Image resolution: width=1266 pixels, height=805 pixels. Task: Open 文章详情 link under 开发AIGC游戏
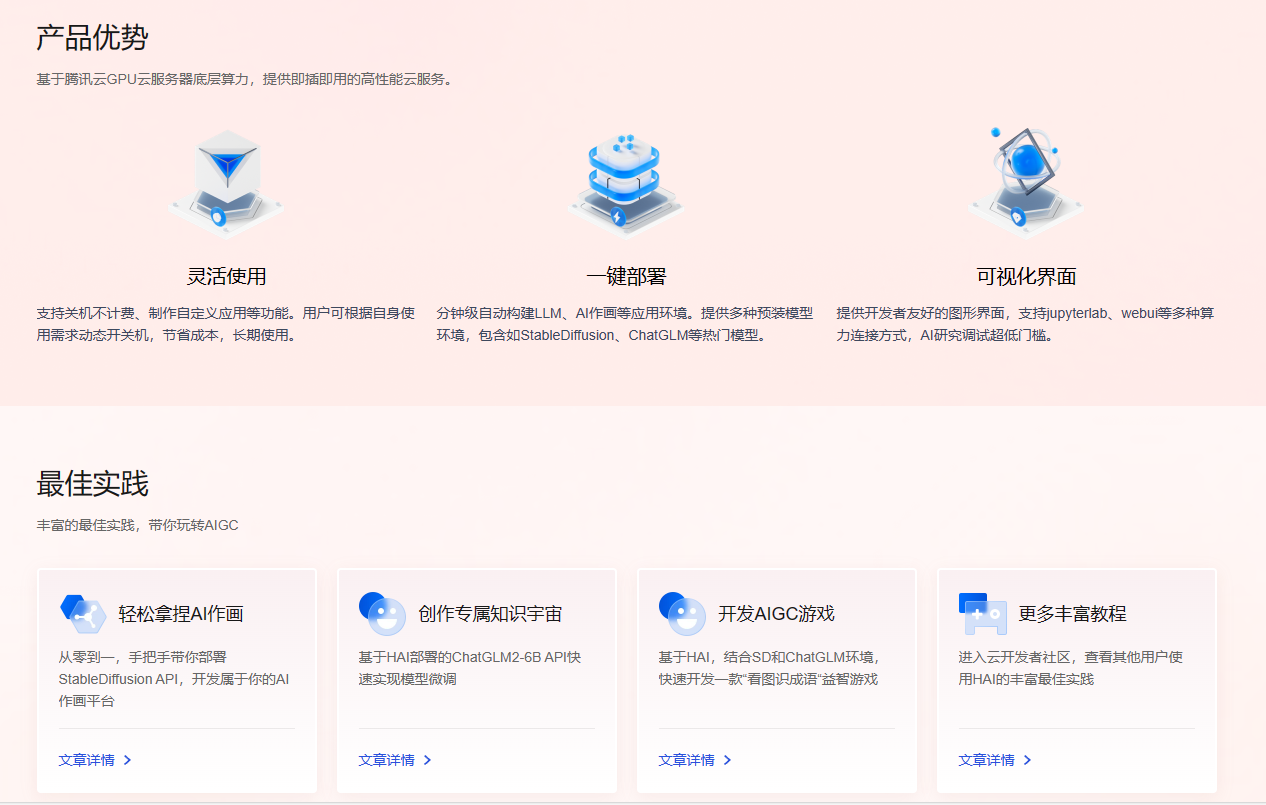click(x=686, y=760)
